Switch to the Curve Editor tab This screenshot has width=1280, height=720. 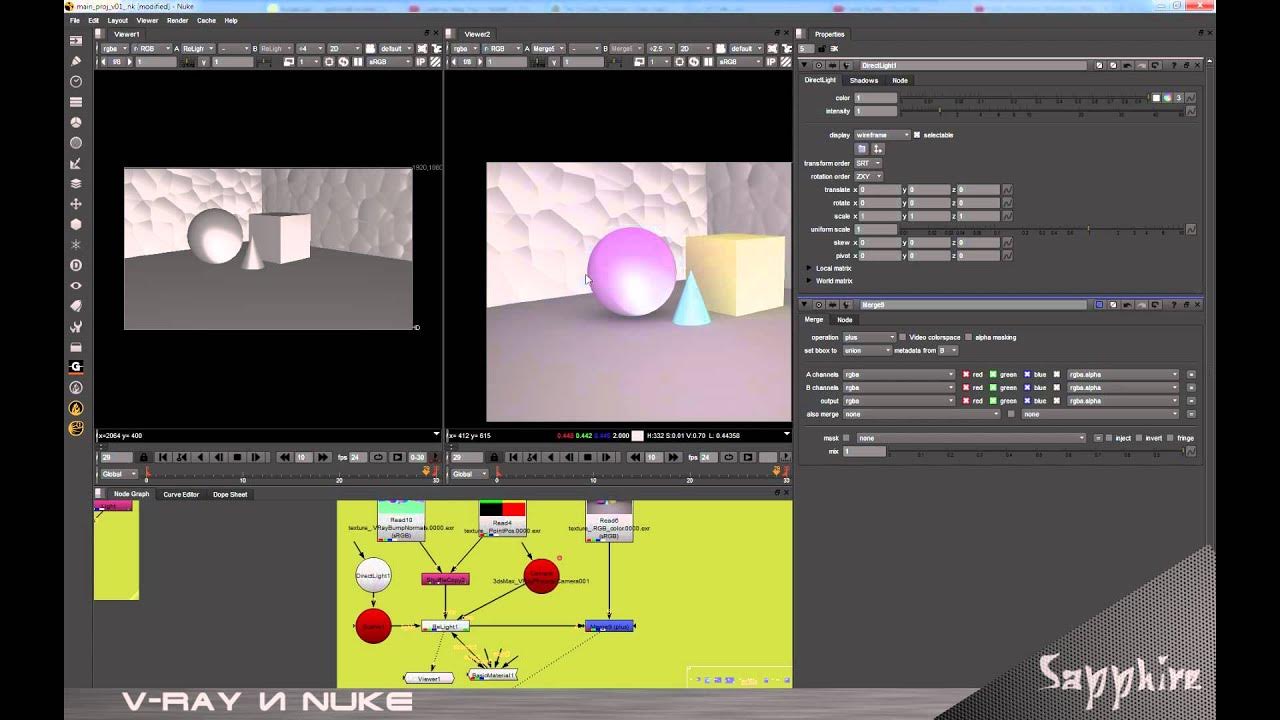181,494
